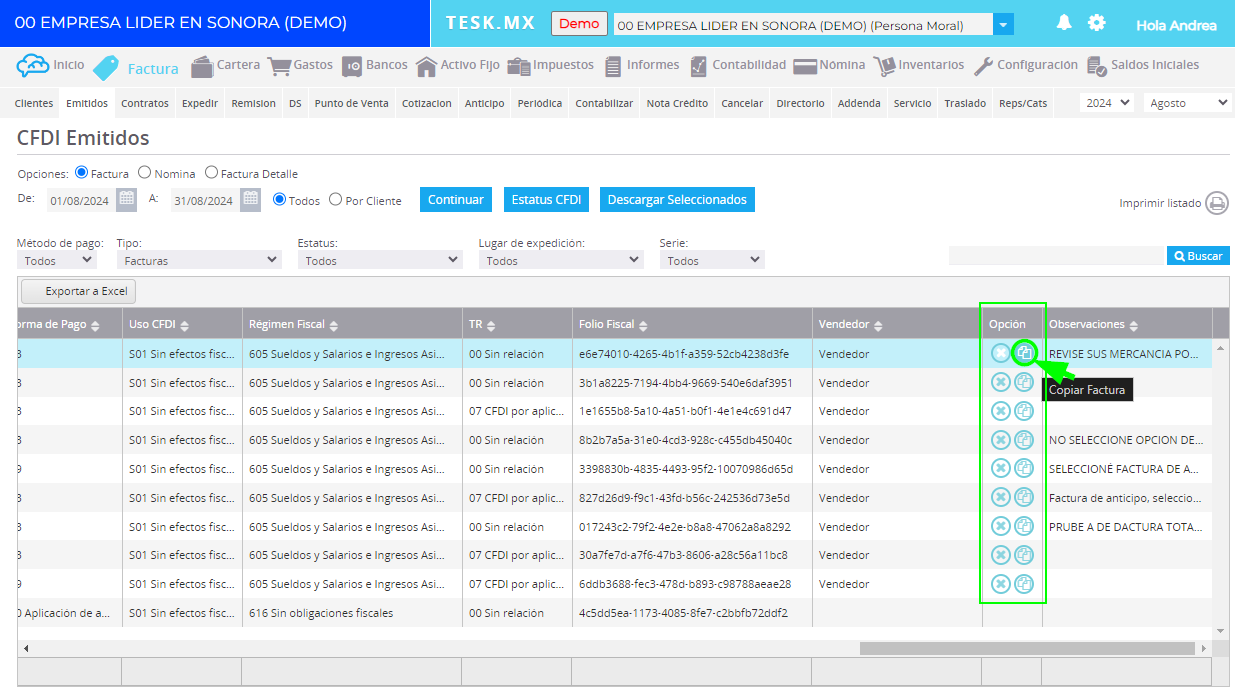Switch to the Nota Crédito tab

point(677,103)
